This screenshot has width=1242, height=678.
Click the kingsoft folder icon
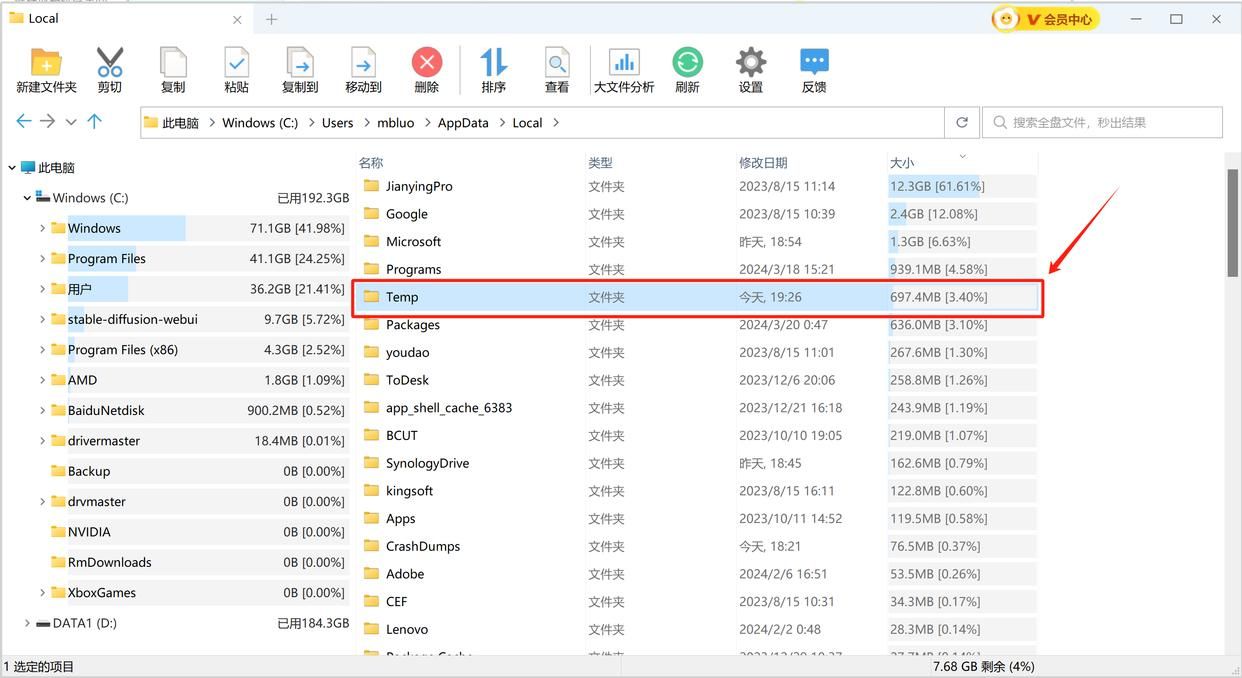[371, 491]
